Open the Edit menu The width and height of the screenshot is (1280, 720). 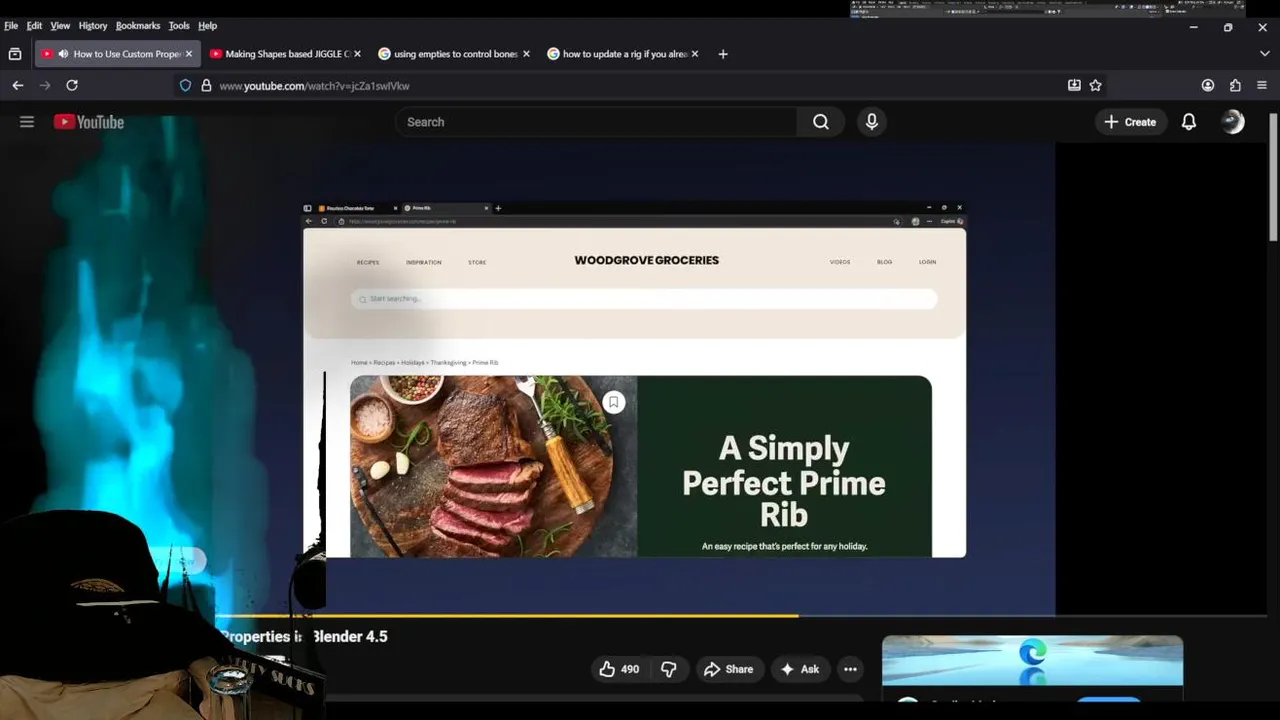[34, 25]
